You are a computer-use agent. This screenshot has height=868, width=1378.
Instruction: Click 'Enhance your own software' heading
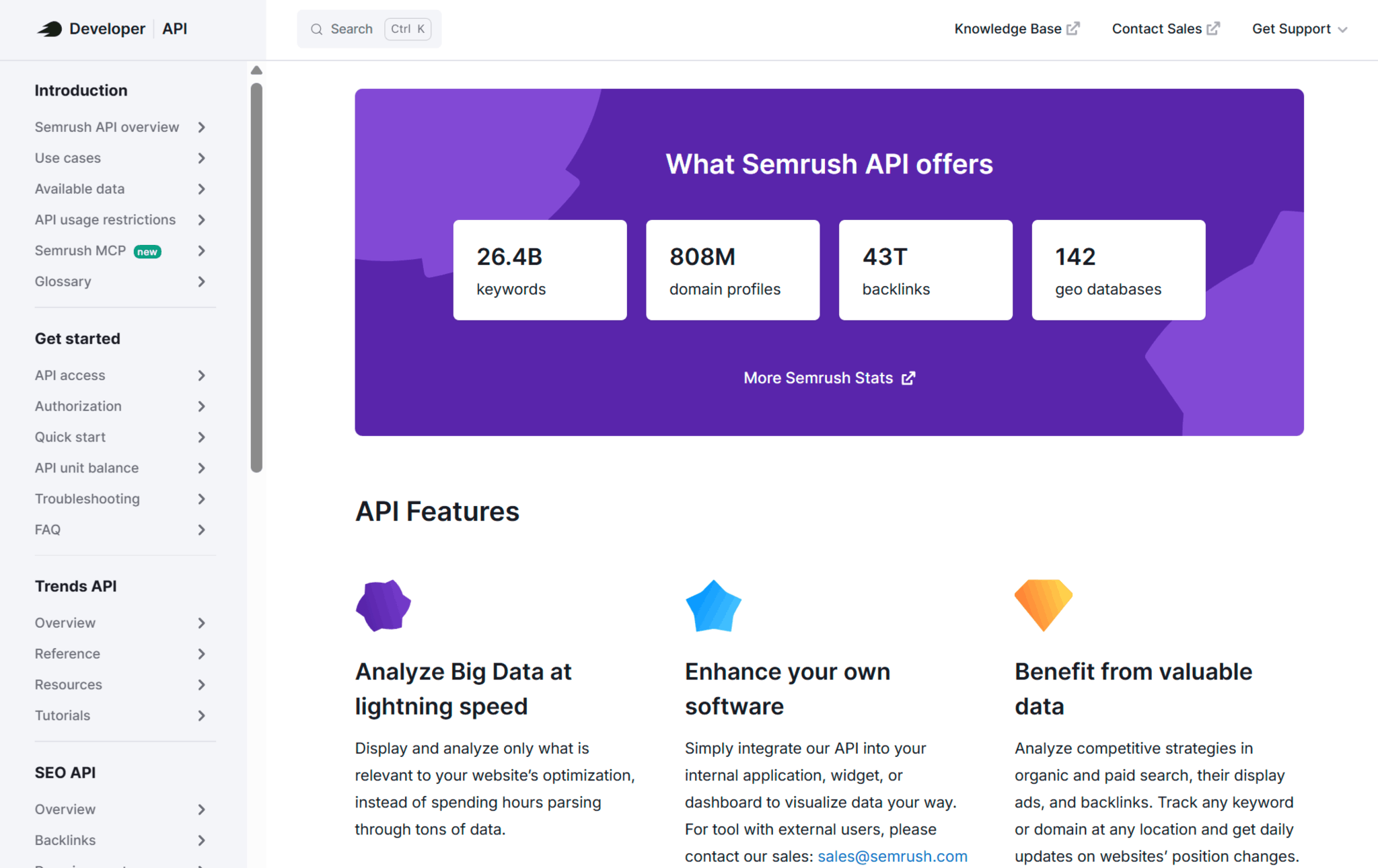click(787, 689)
